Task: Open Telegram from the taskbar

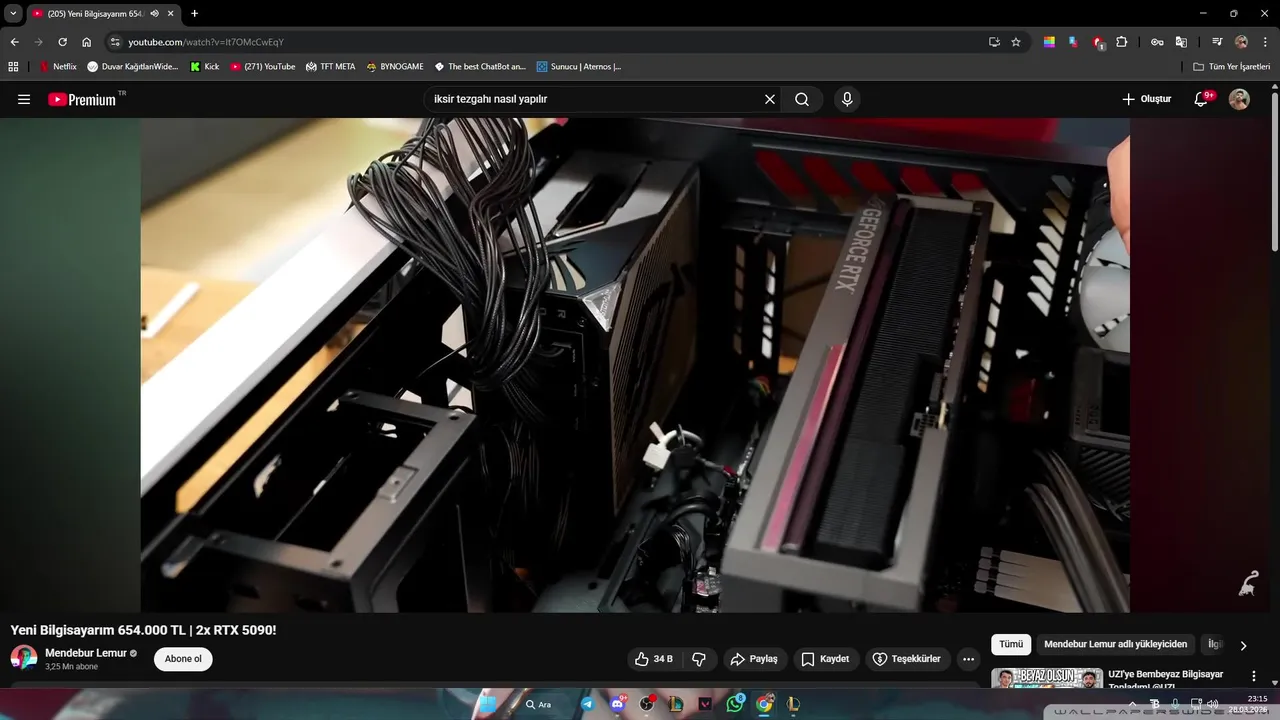Action: [x=587, y=704]
